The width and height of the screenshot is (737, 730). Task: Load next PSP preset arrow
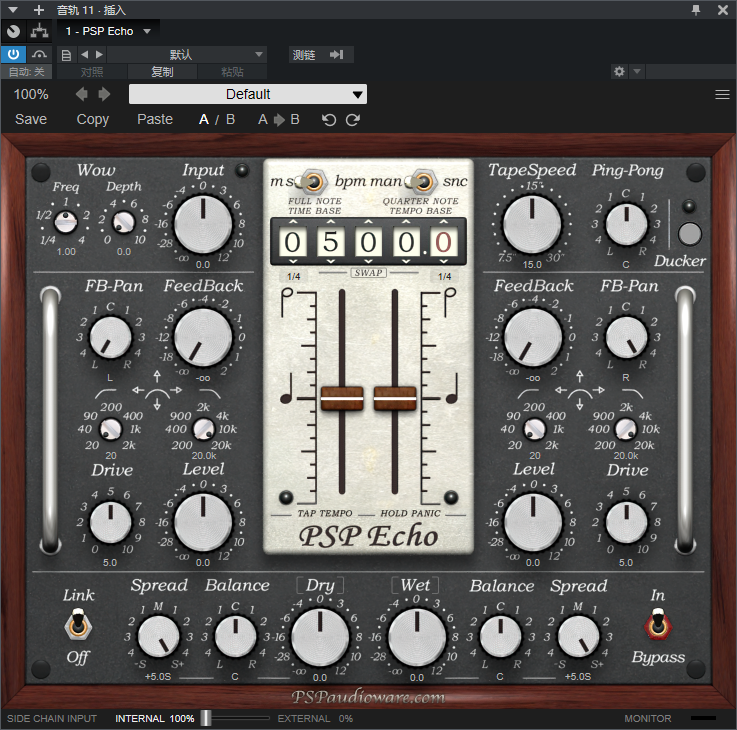[x=104, y=94]
